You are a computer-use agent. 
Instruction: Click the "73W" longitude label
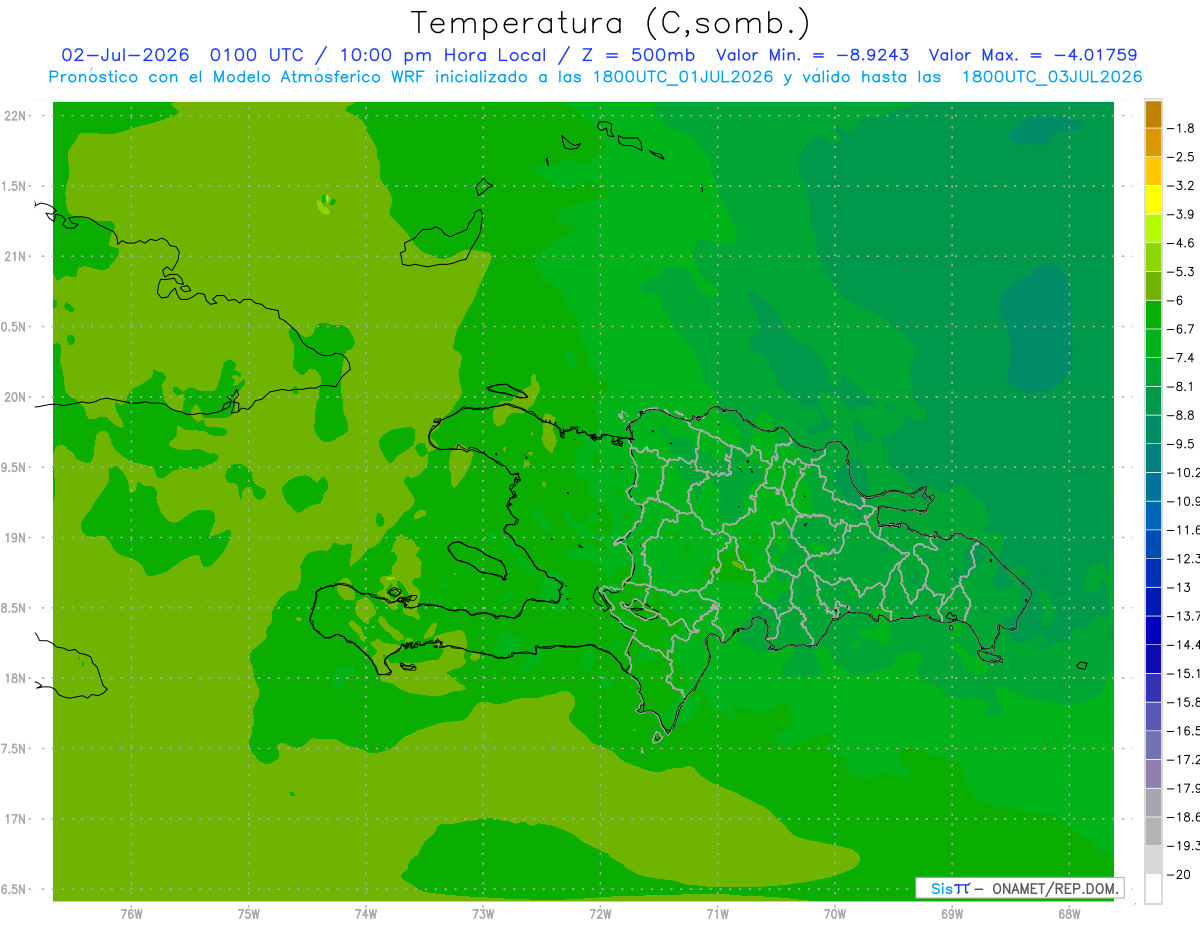(x=483, y=914)
